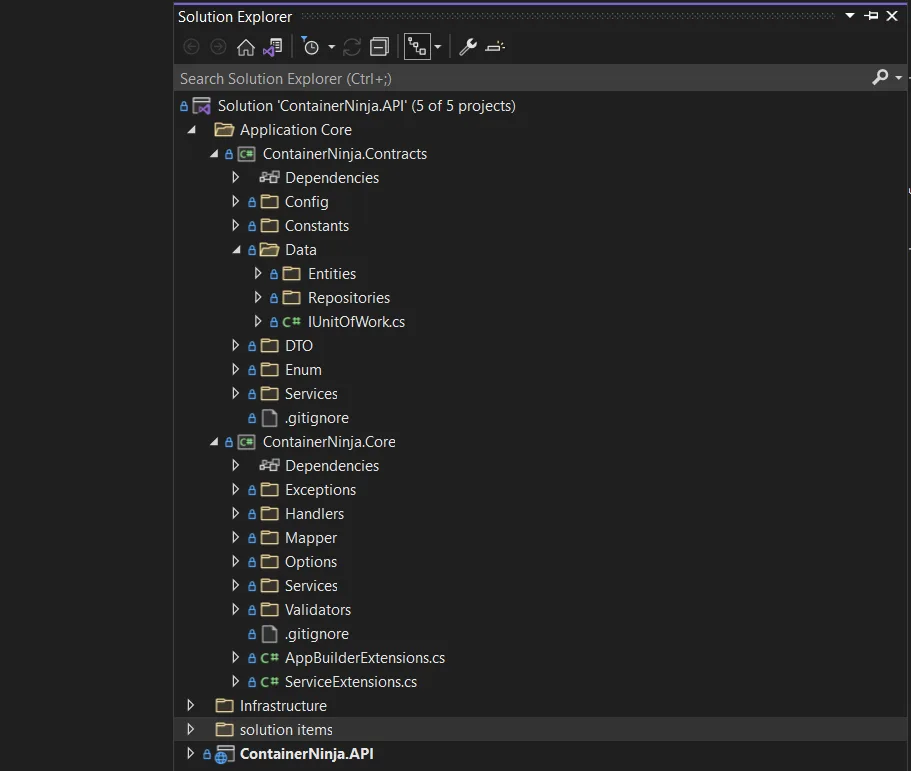Expand the Entities folder under Data
This screenshot has height=771, width=911.
(x=258, y=274)
